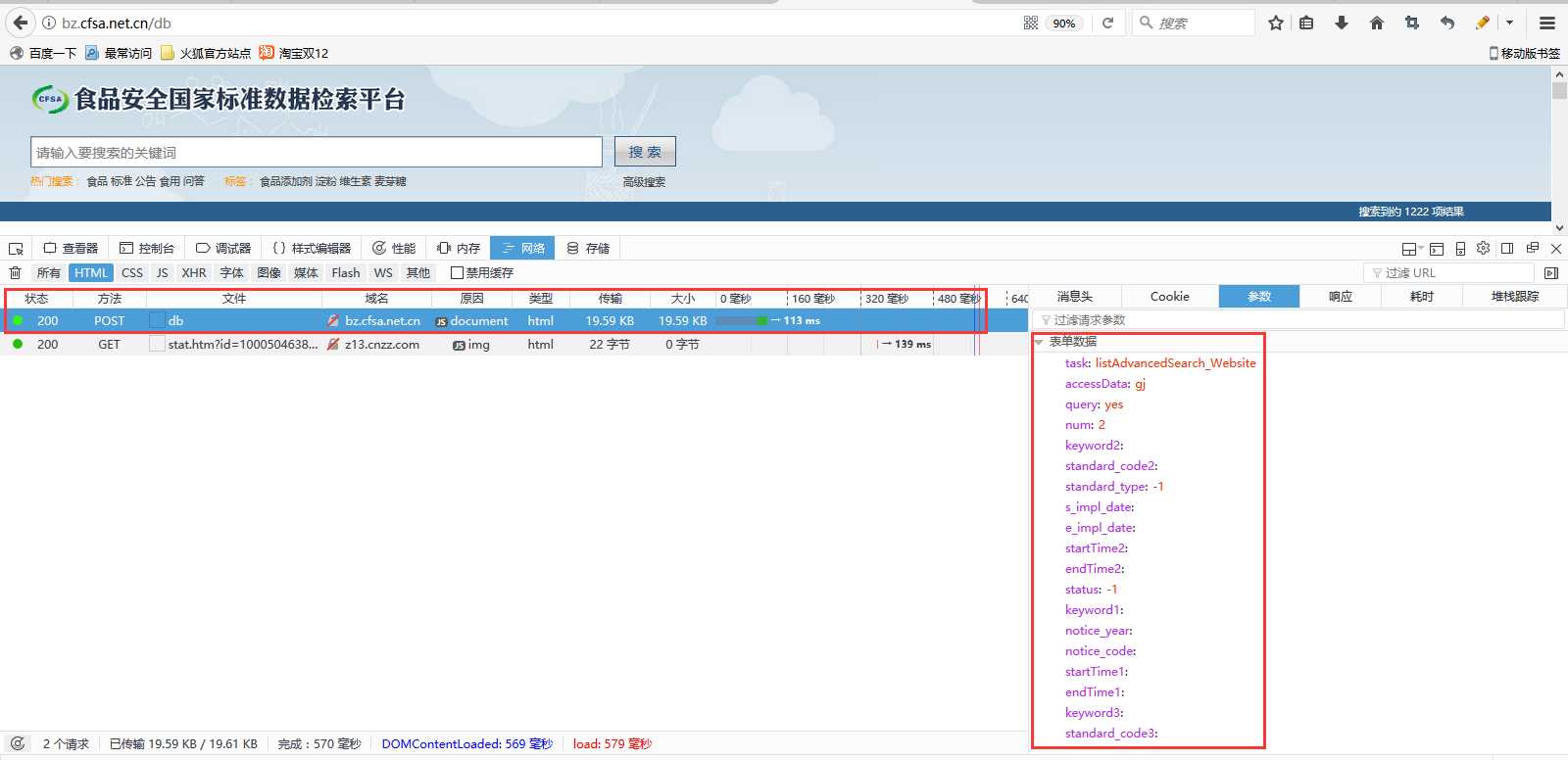Switch to the 查看器 inspector tab
The image size is (1568, 760).
pyautogui.click(x=71, y=249)
